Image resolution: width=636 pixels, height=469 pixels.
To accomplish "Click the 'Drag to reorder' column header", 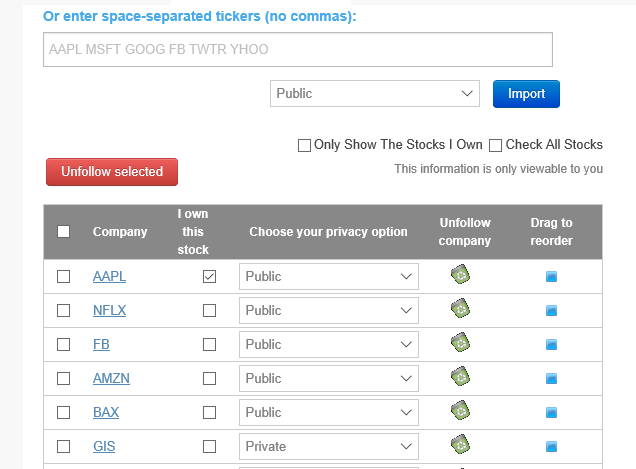I will coord(552,232).
